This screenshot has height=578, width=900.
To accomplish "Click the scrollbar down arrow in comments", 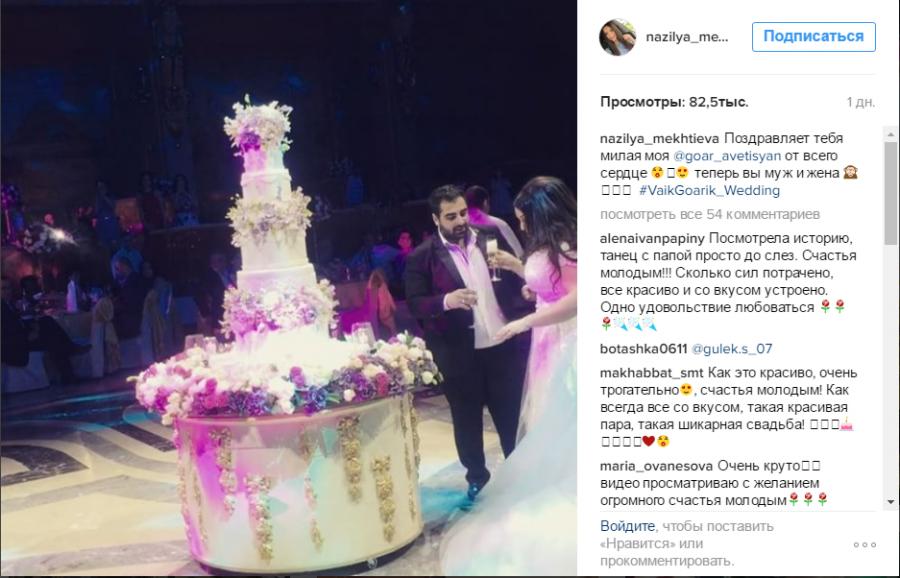I will pos(890,502).
